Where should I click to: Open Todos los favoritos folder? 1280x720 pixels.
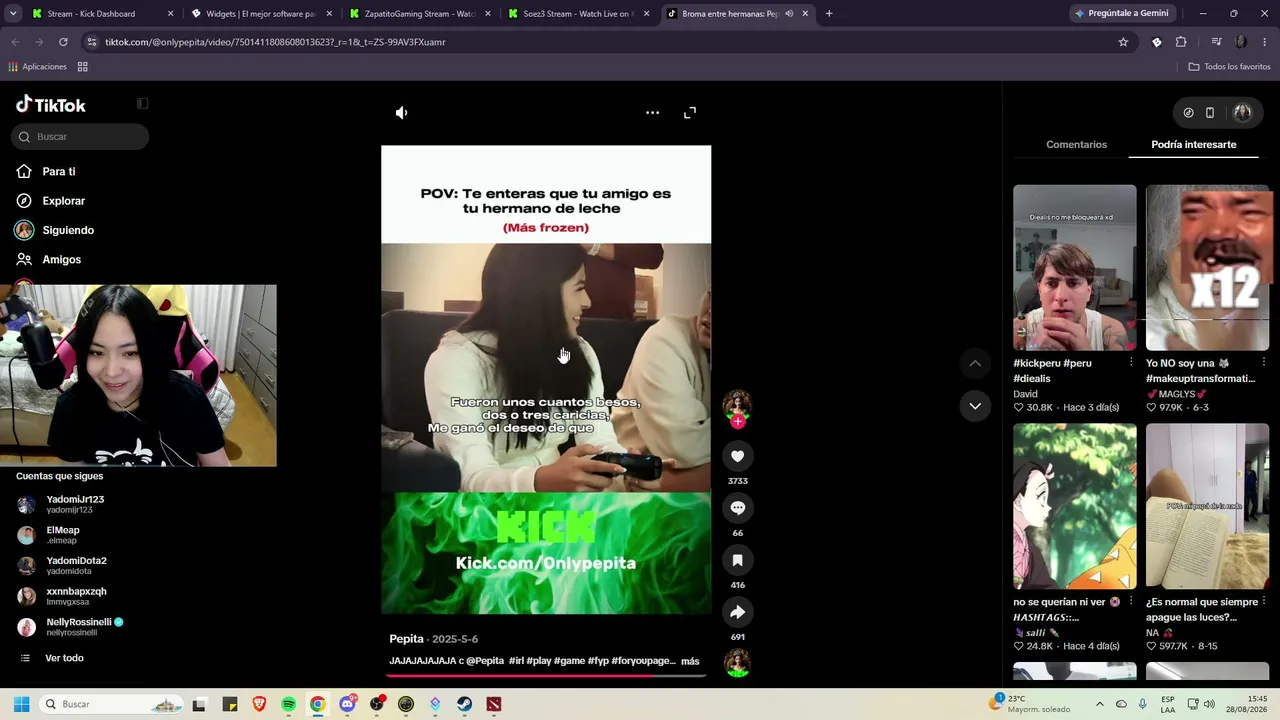click(x=1229, y=67)
